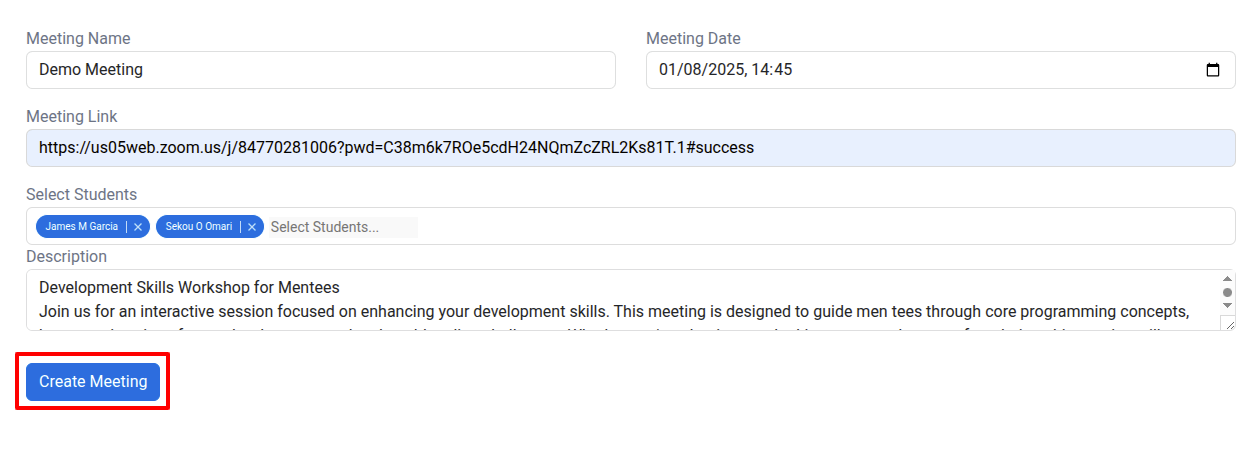Submit the form with Create Meeting
This screenshot has width=1253, height=450.
pyautogui.click(x=93, y=381)
